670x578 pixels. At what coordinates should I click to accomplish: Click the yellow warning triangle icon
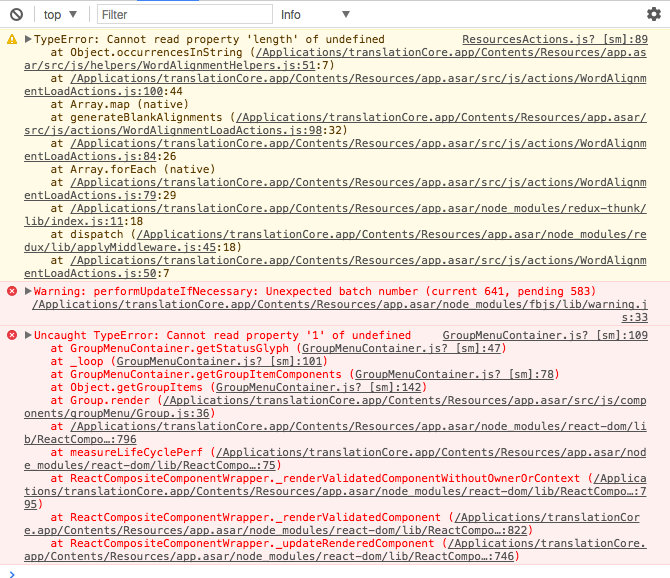(x=12, y=40)
